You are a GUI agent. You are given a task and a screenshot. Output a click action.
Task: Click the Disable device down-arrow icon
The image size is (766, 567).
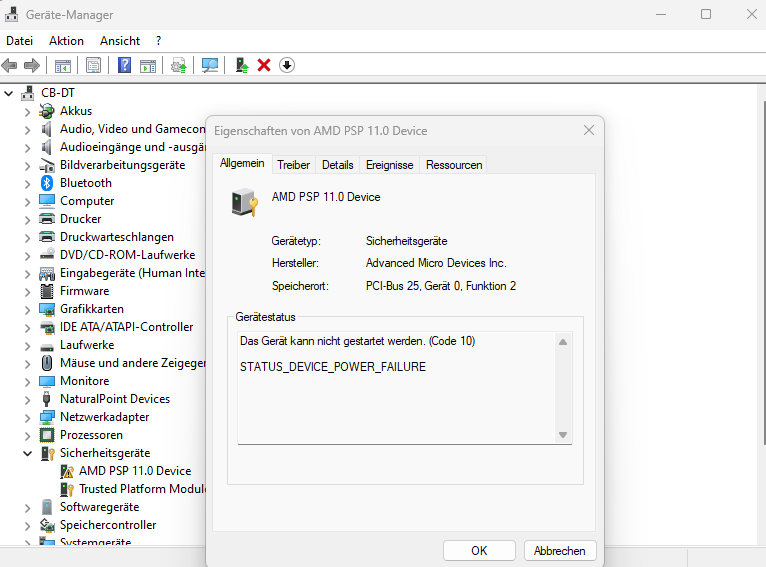point(287,65)
